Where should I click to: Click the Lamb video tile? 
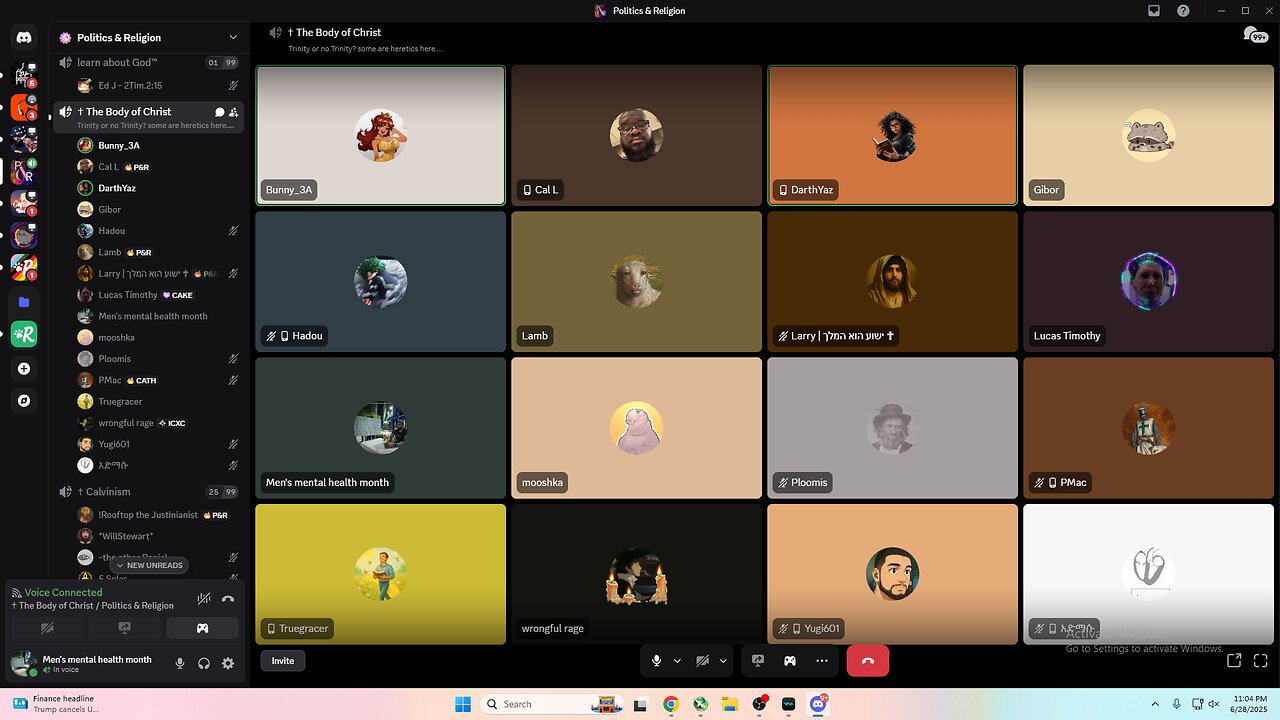click(x=636, y=281)
